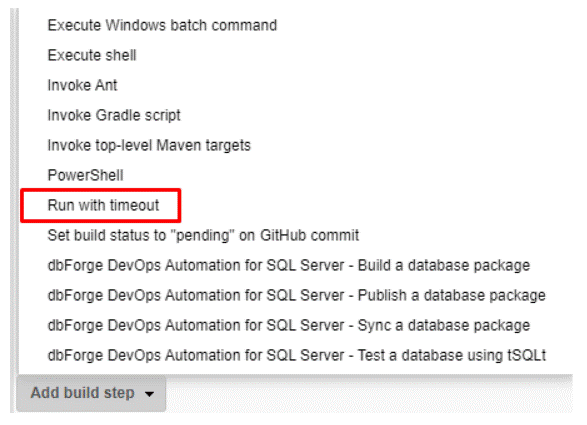Add a GitHub pending status step
The height and width of the screenshot is (425, 587).
coord(203,235)
